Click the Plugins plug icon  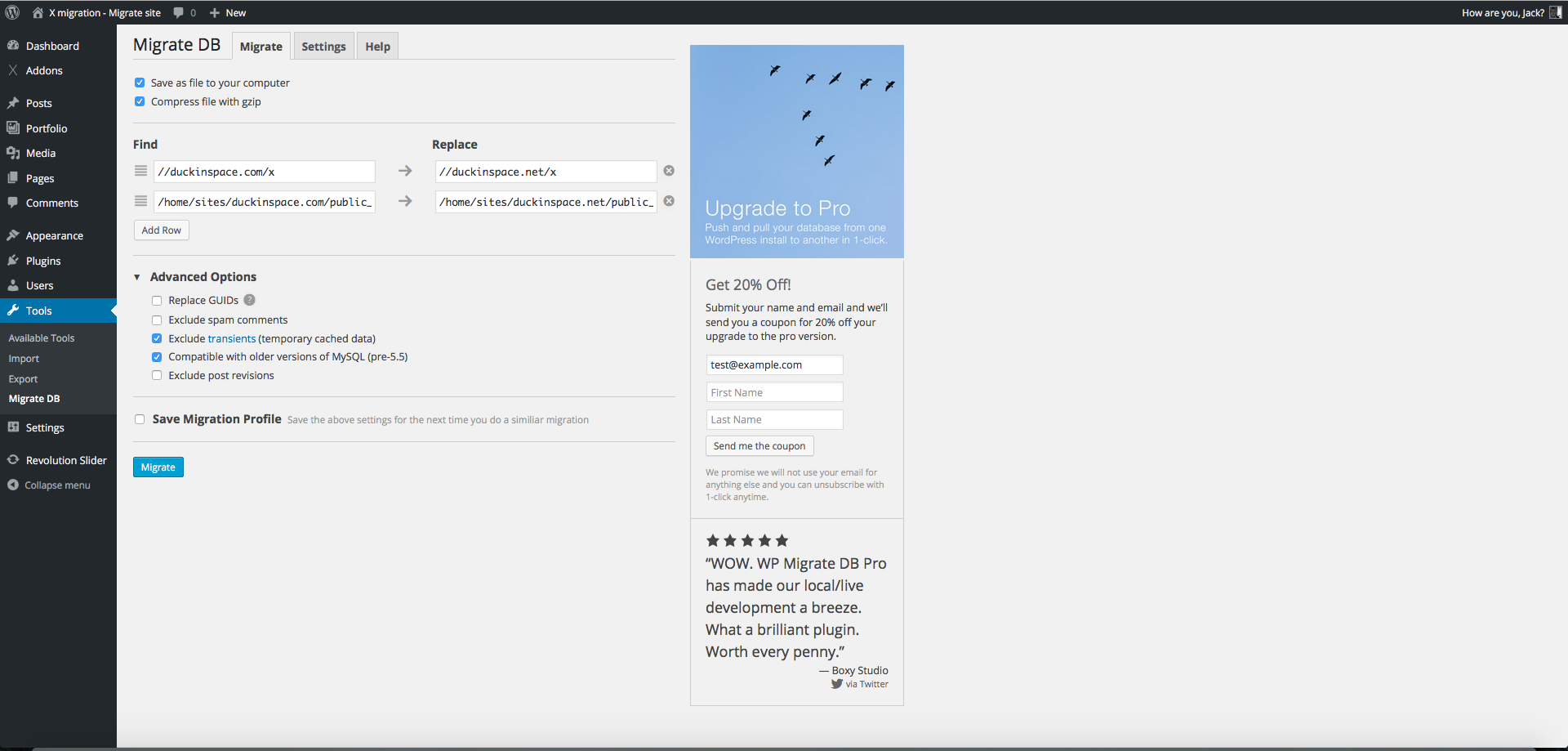pos(13,261)
